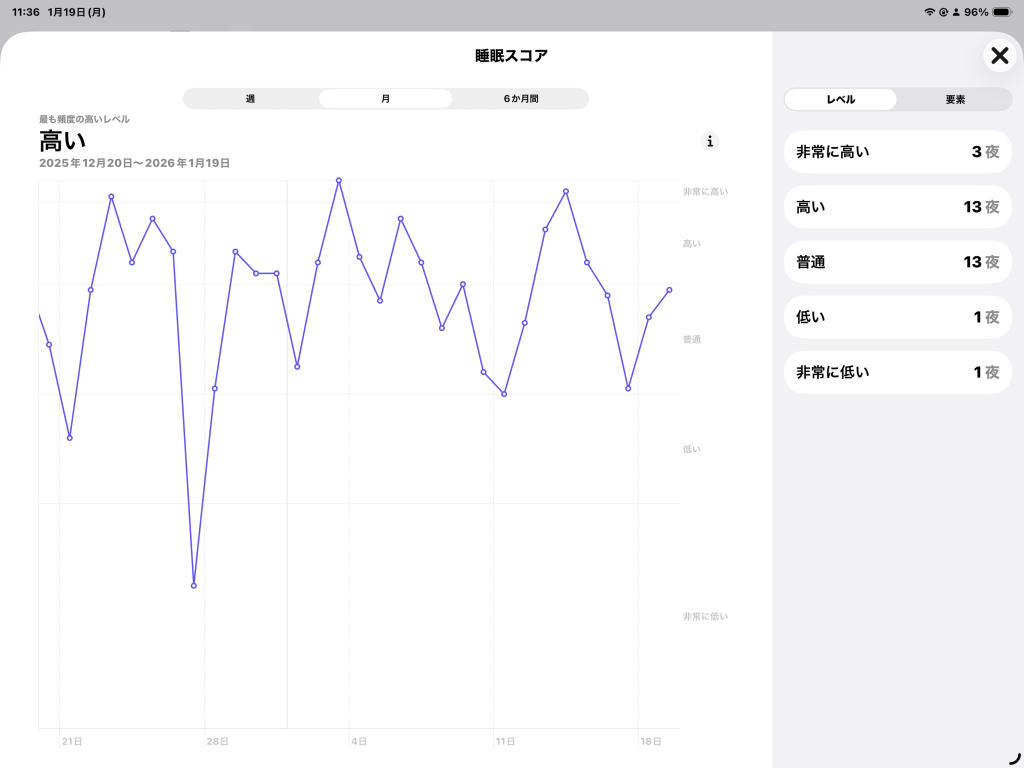This screenshot has width=1024, height=768.
Task: Open the 非常に高い 3夜 row
Action: pos(897,152)
